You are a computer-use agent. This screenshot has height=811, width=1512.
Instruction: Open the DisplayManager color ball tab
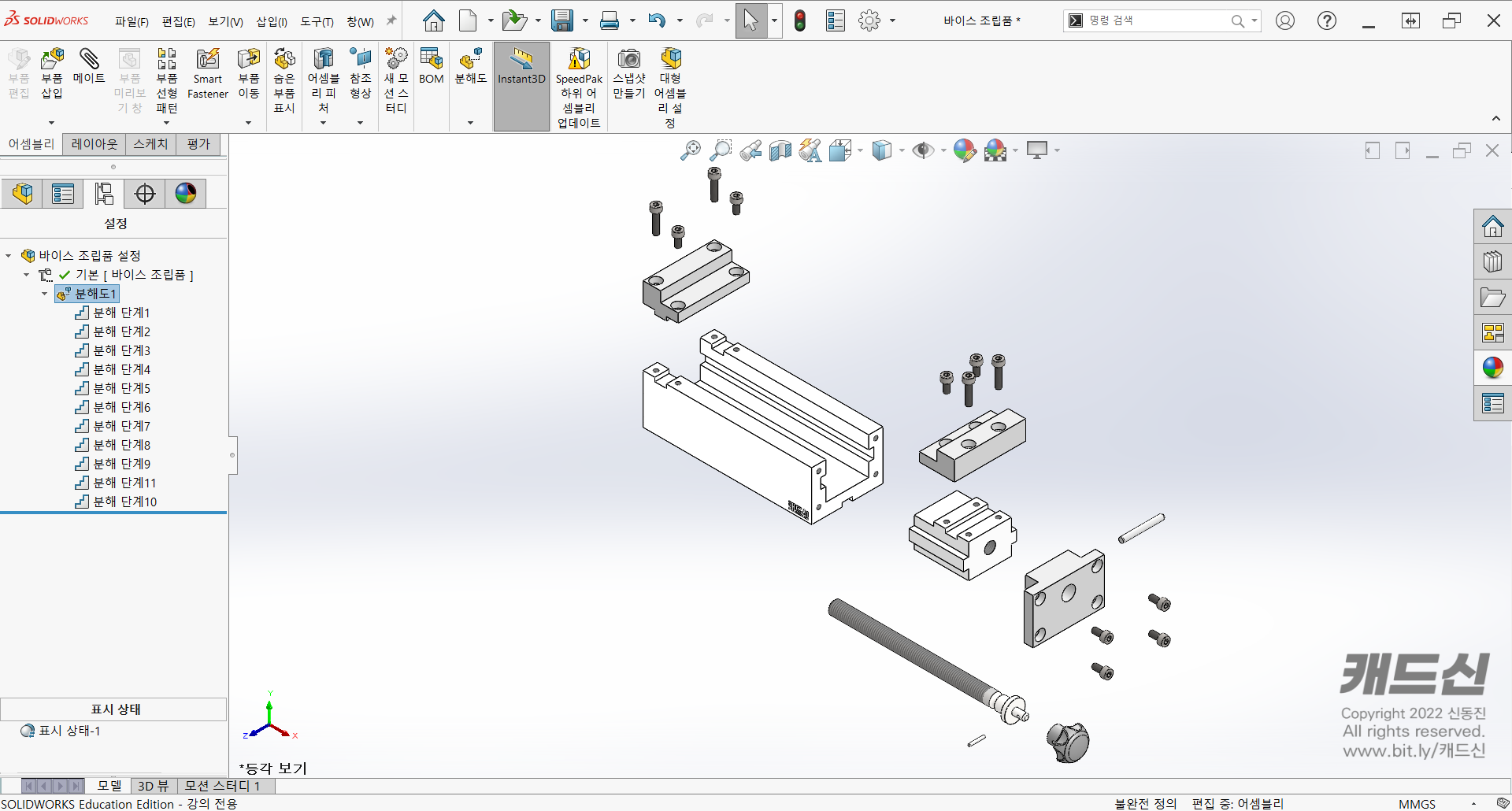tap(186, 193)
